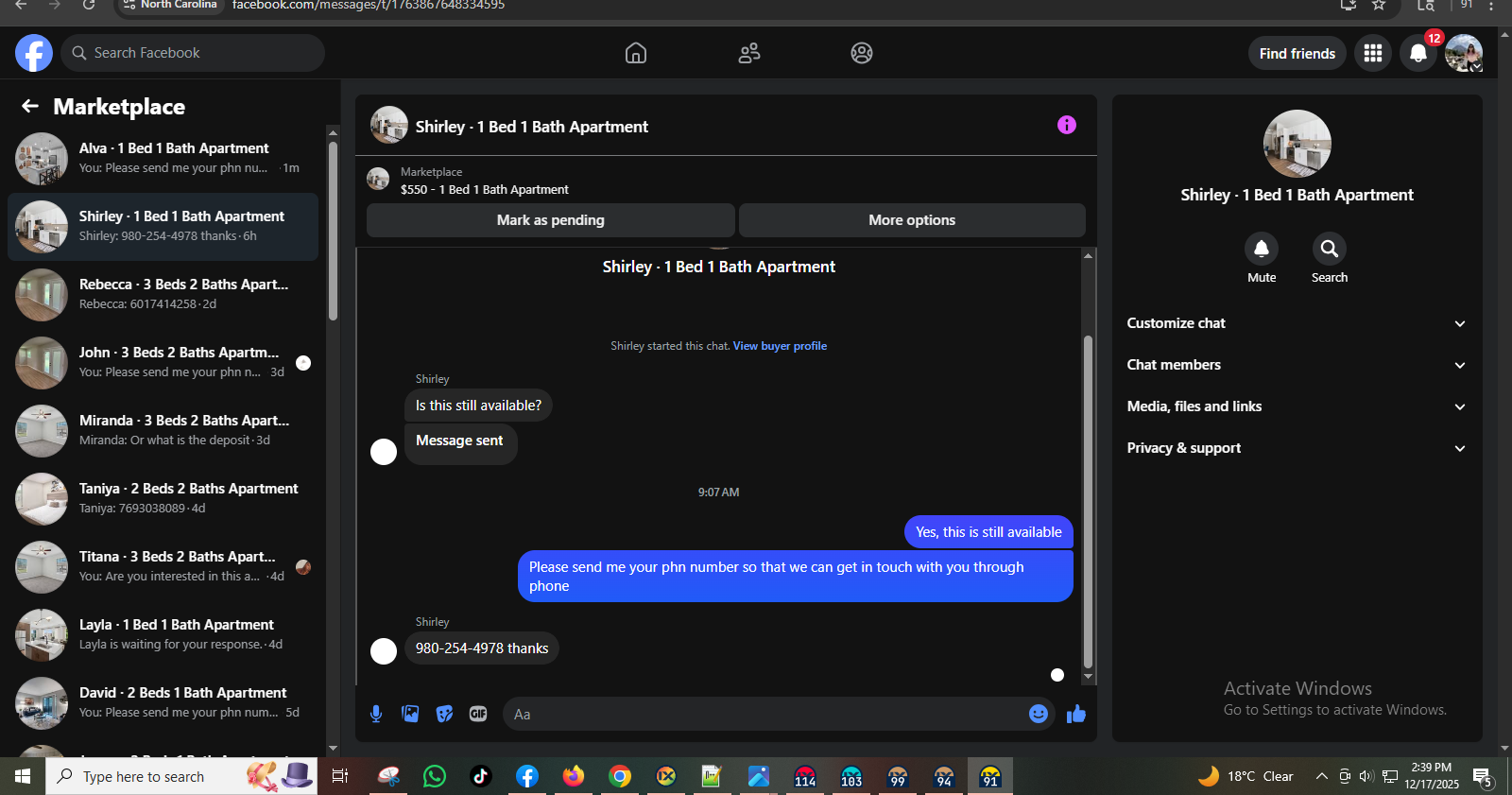This screenshot has height=795, width=1512.
Task: Select Shirley 1 Bed 1 Bath chat
Action: 163,227
